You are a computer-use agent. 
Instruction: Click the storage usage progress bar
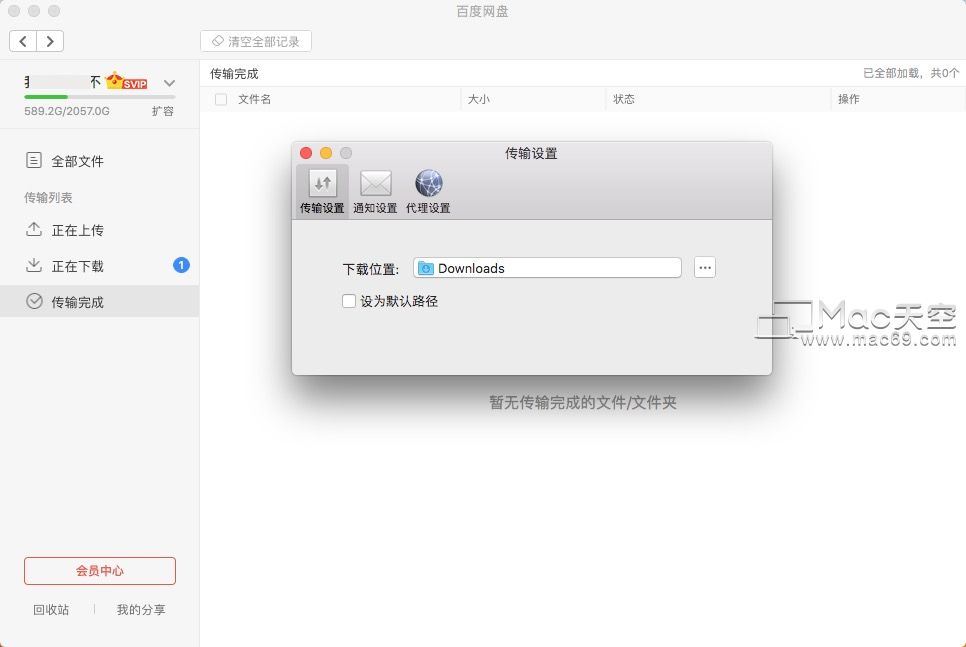(100, 97)
